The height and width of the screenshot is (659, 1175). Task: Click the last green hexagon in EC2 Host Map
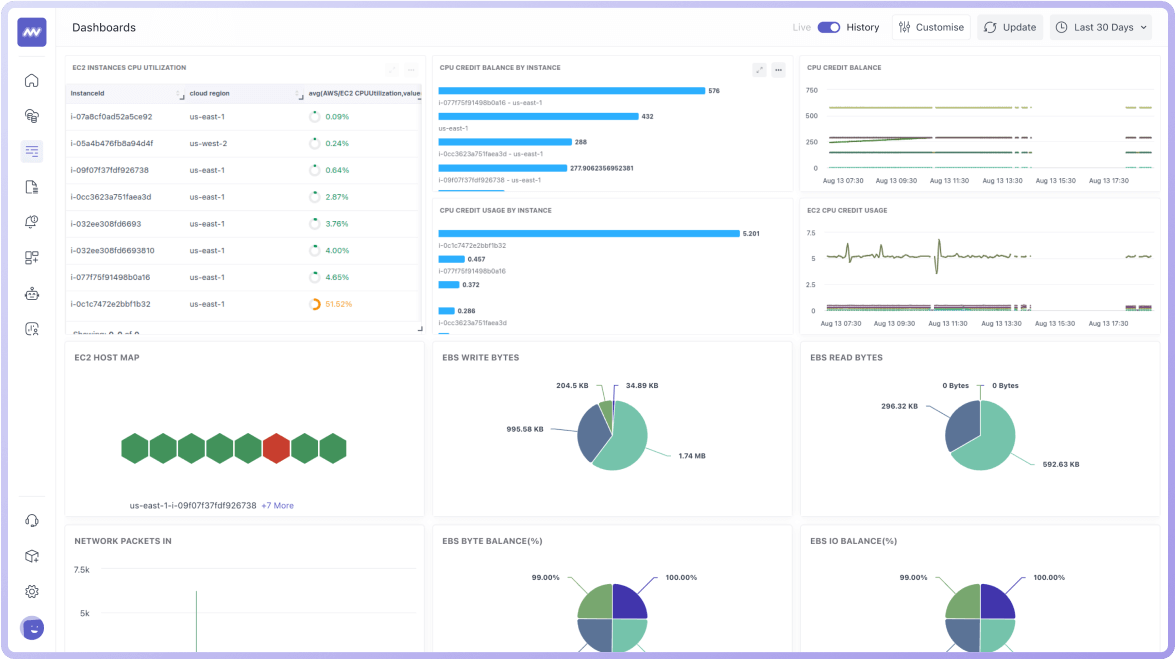tap(333, 448)
